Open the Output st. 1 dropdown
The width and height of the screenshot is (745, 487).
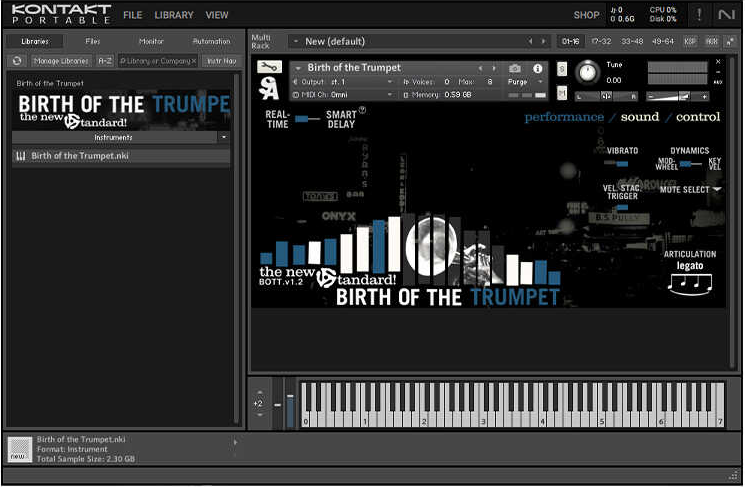(343, 82)
